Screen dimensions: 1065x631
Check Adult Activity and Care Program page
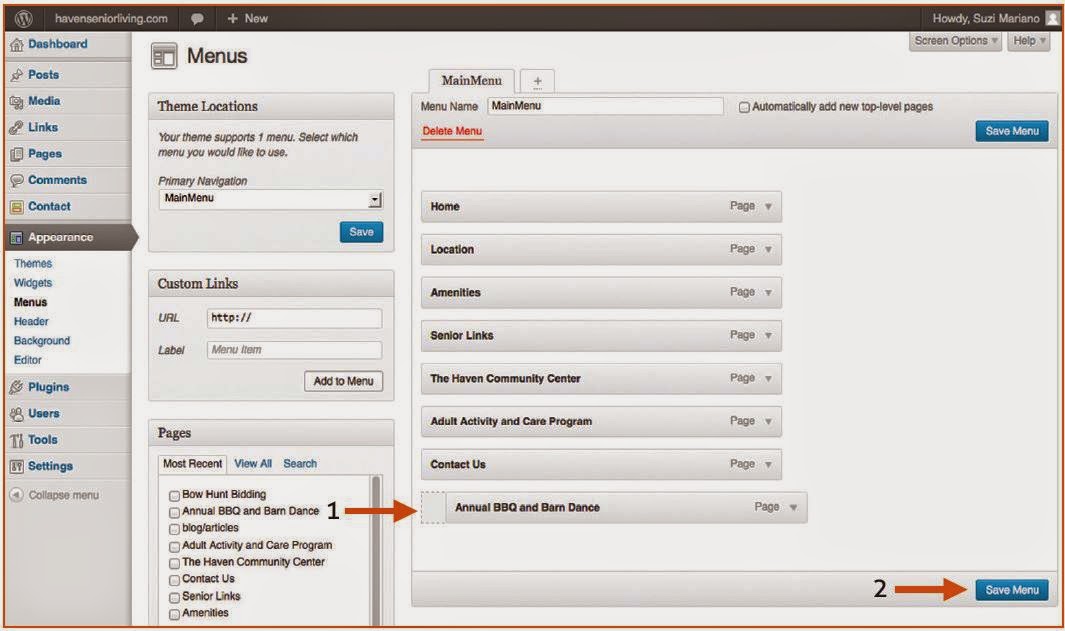[x=174, y=546]
